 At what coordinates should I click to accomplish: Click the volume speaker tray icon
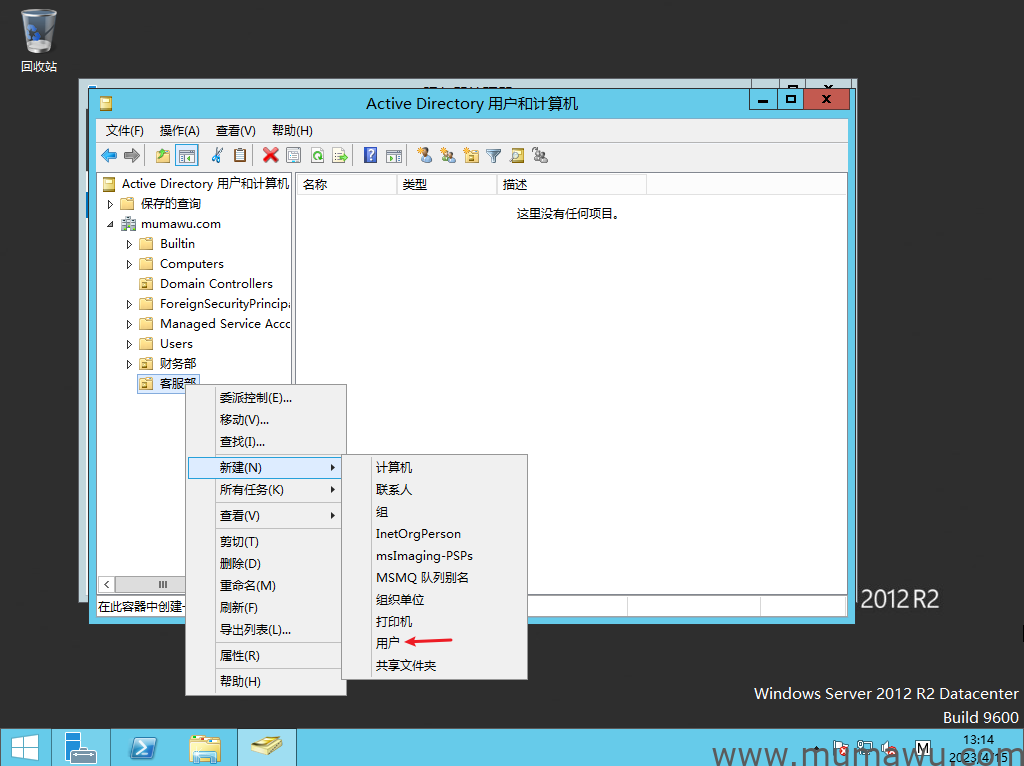pos(888,748)
